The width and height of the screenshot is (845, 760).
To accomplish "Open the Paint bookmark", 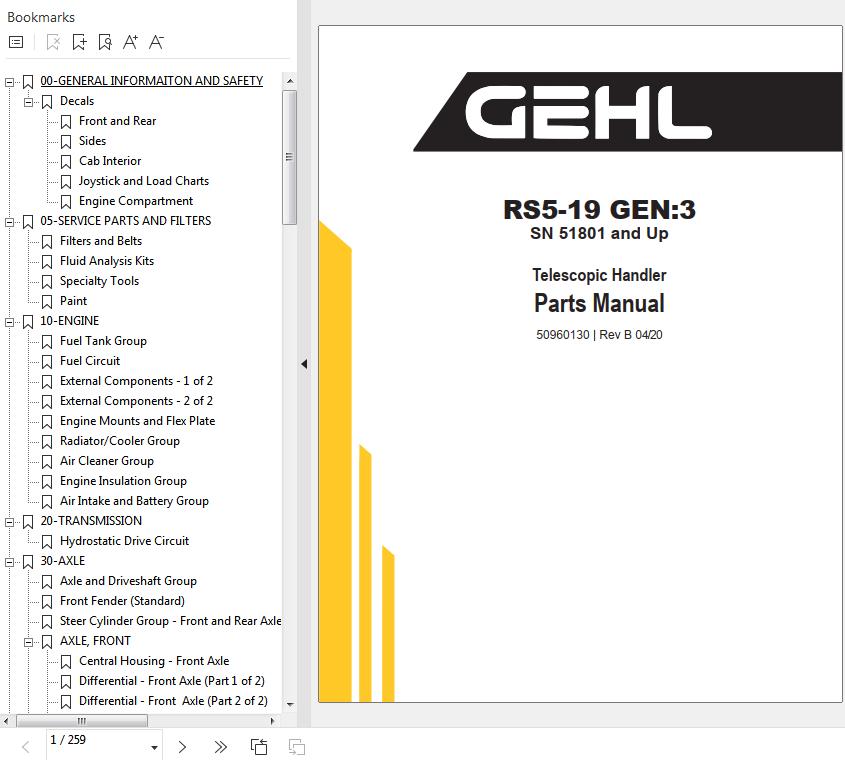I will pyautogui.click(x=73, y=301).
